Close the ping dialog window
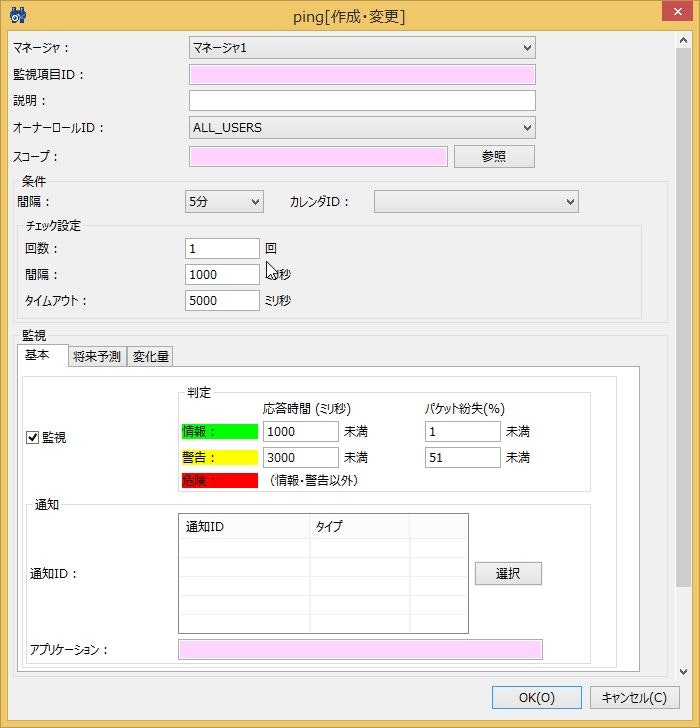Viewport: 700px width, 728px height. [x=678, y=12]
